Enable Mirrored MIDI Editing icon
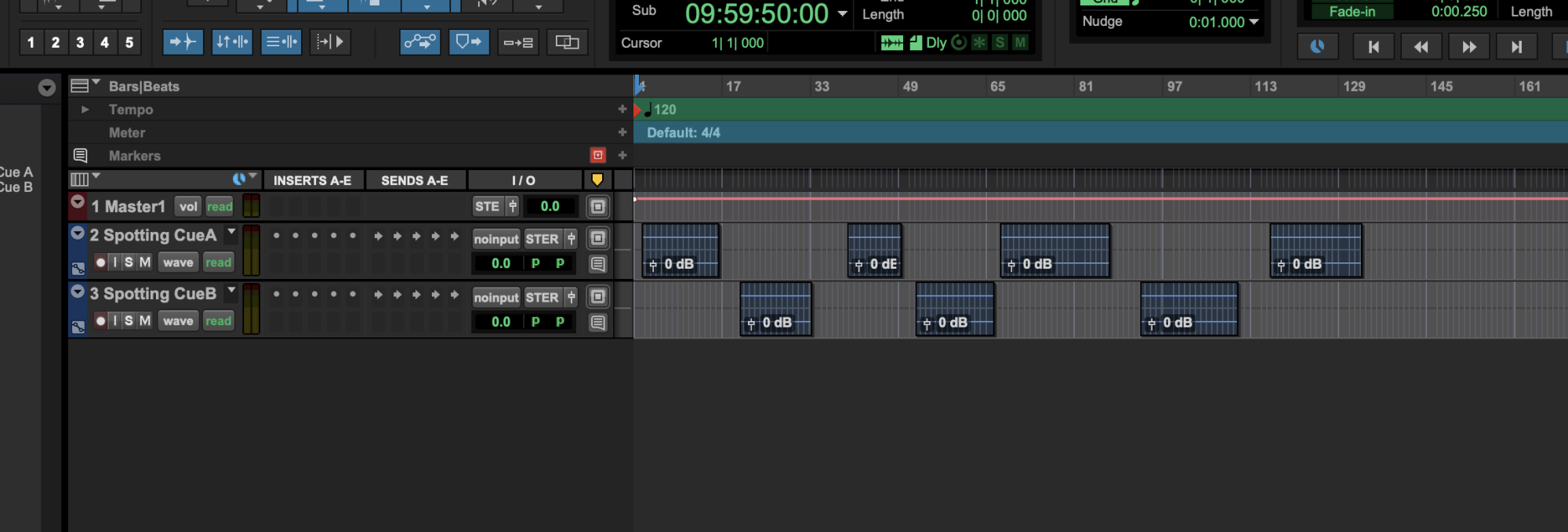This screenshot has height=532, width=1568. 567,42
